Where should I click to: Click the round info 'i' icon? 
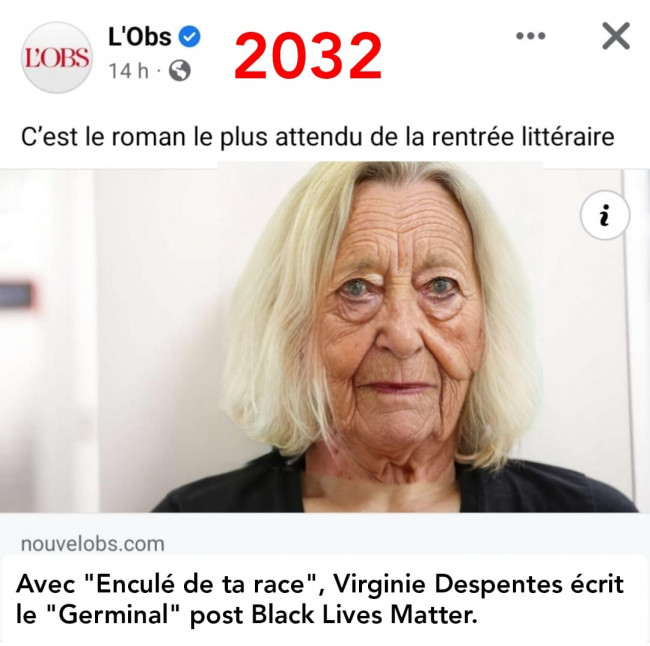[x=605, y=215]
